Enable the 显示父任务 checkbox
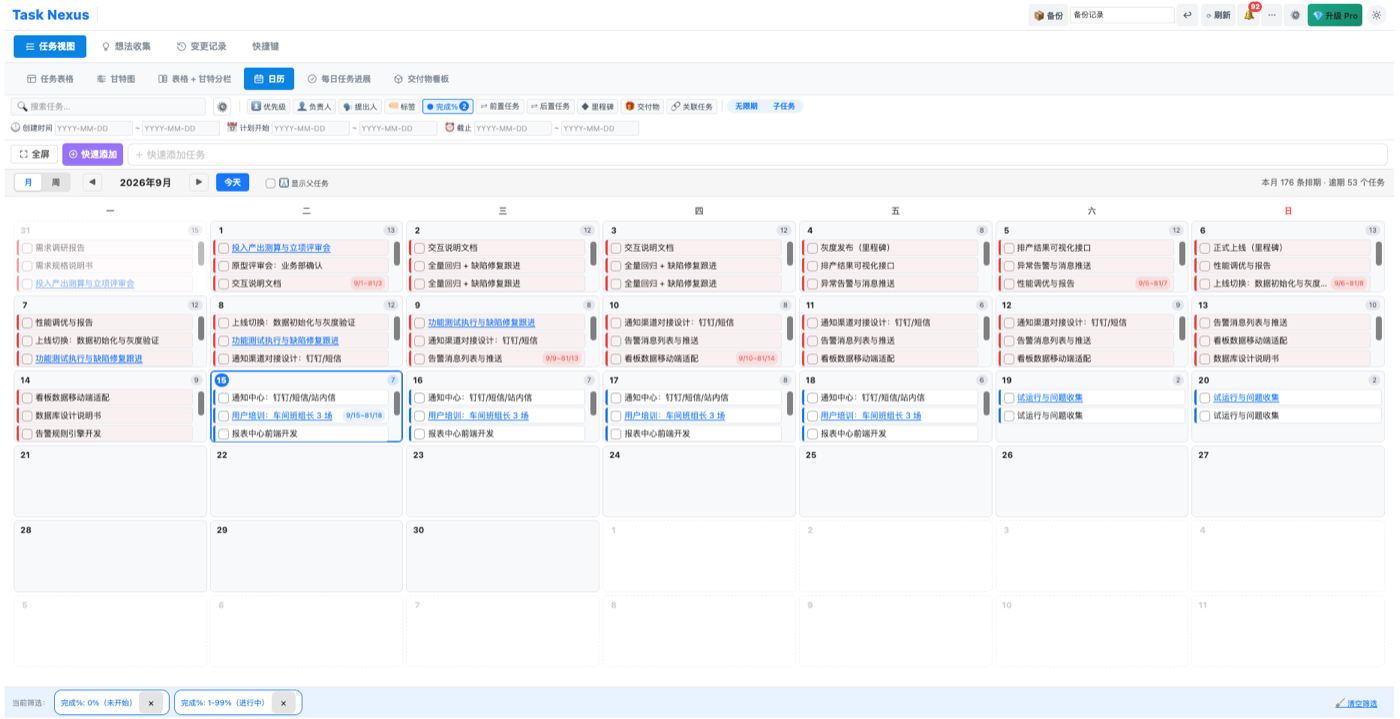 click(x=270, y=183)
